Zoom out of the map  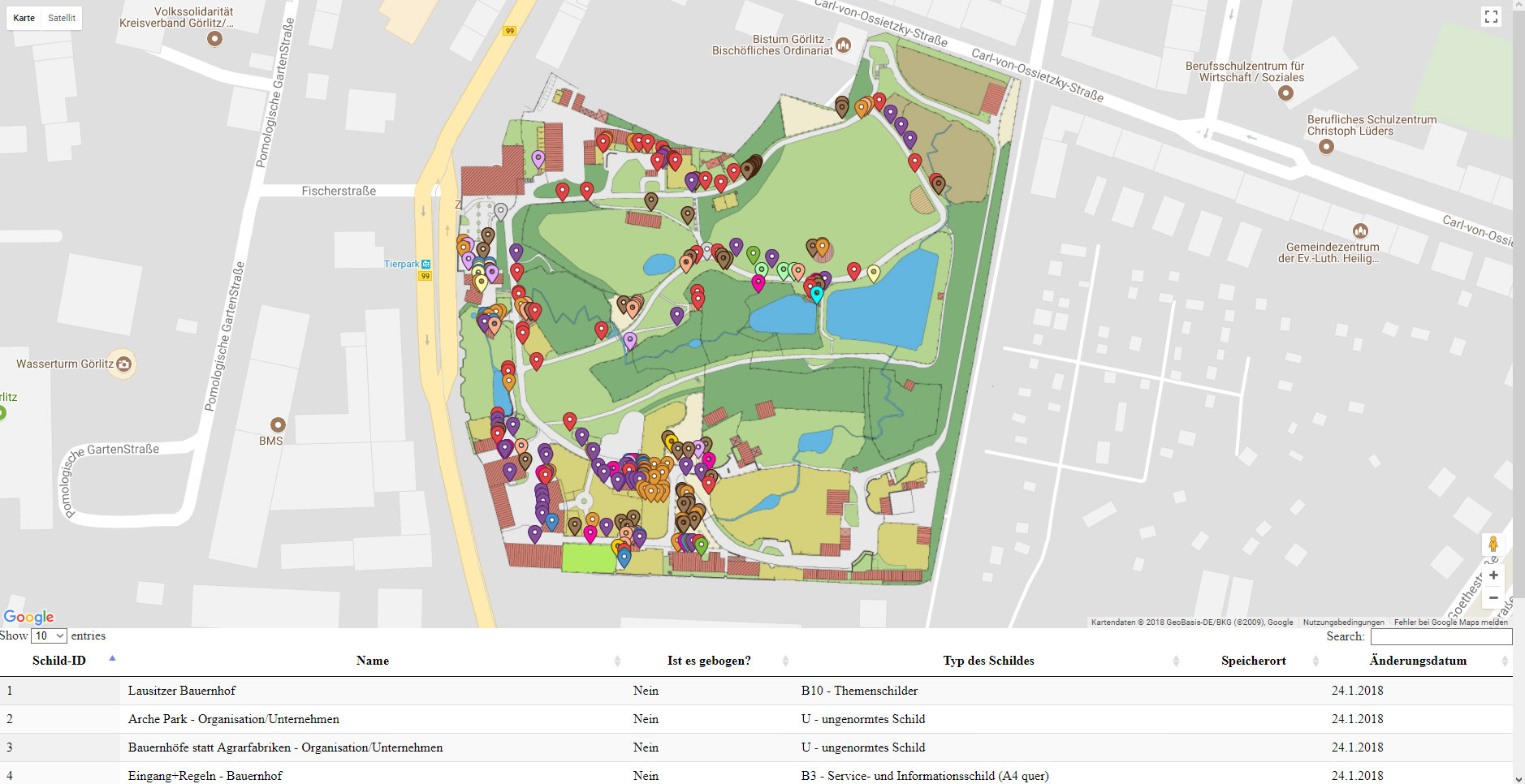click(1493, 598)
